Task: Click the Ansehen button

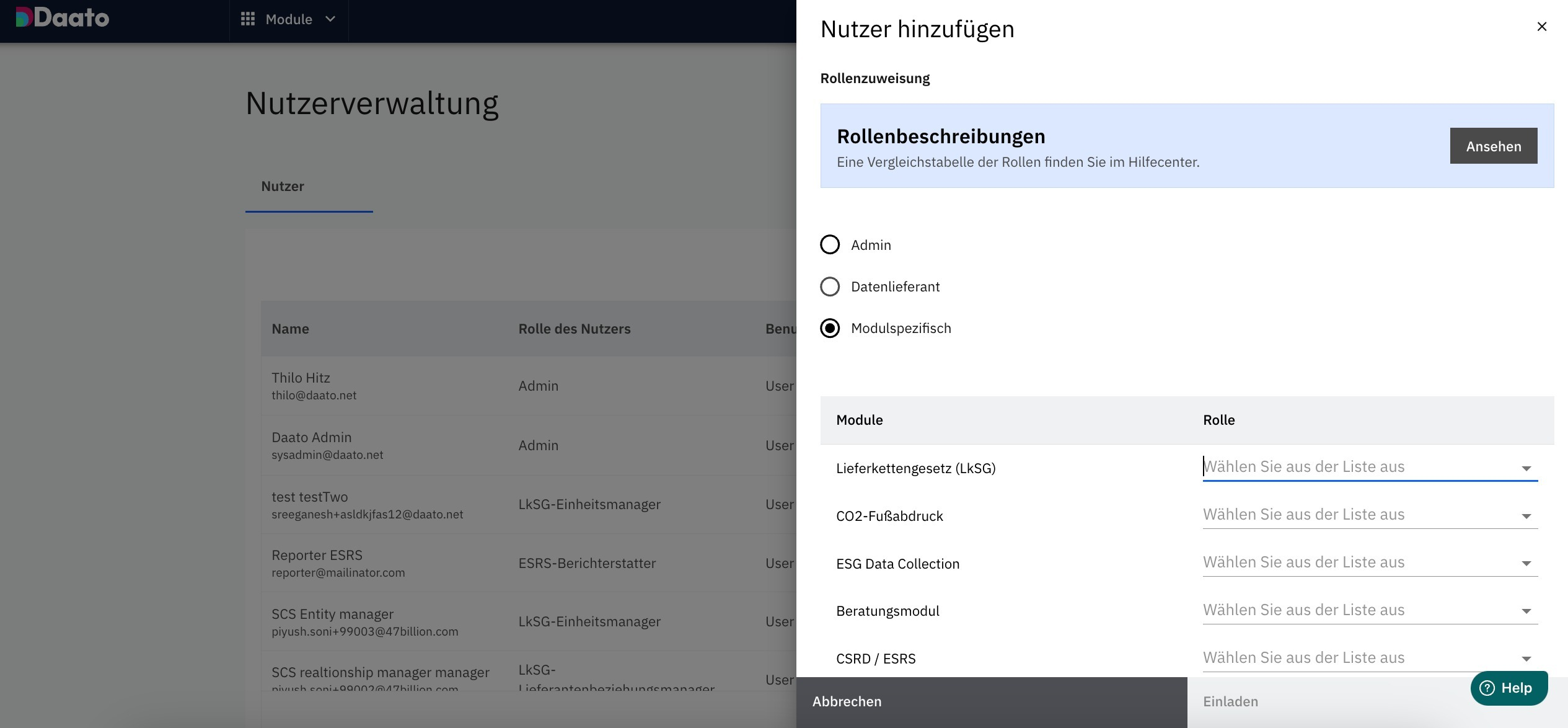Action: pos(1493,146)
